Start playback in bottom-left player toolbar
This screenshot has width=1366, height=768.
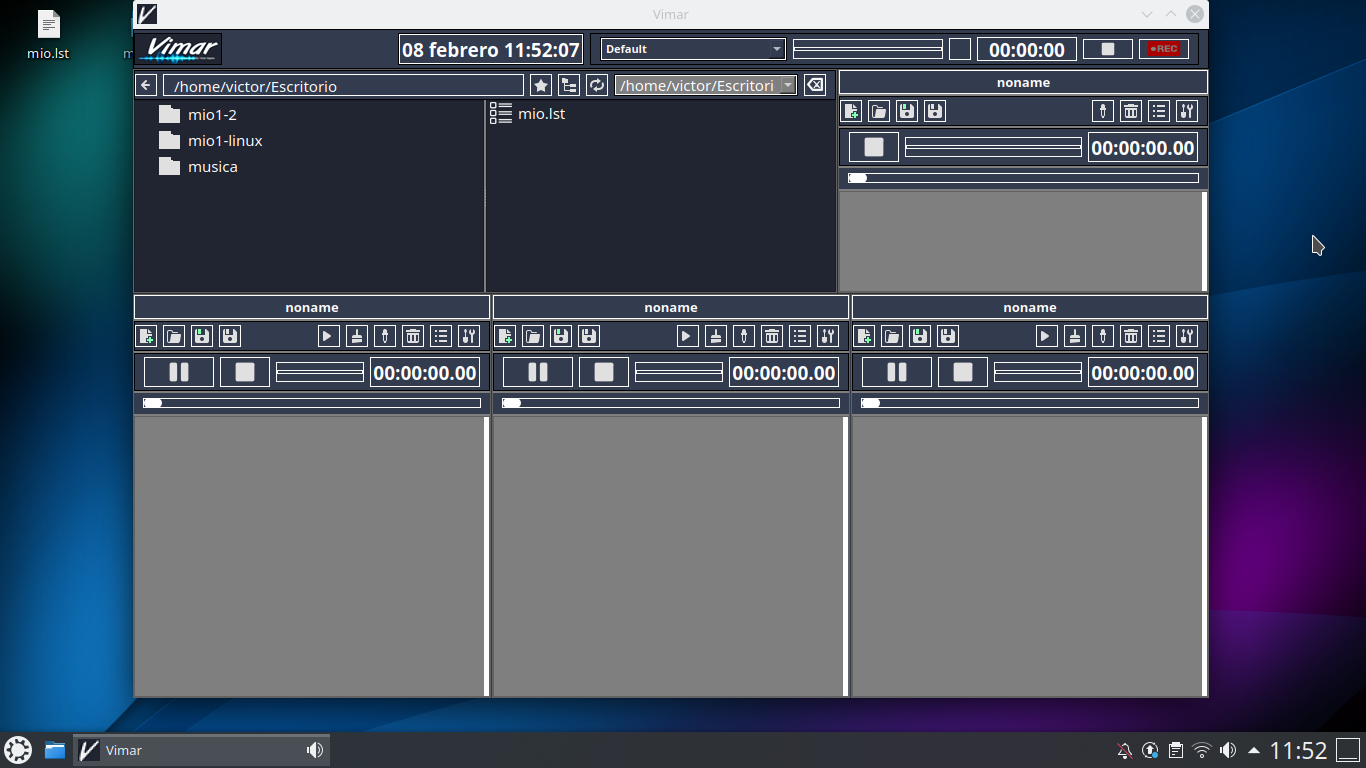(329, 336)
